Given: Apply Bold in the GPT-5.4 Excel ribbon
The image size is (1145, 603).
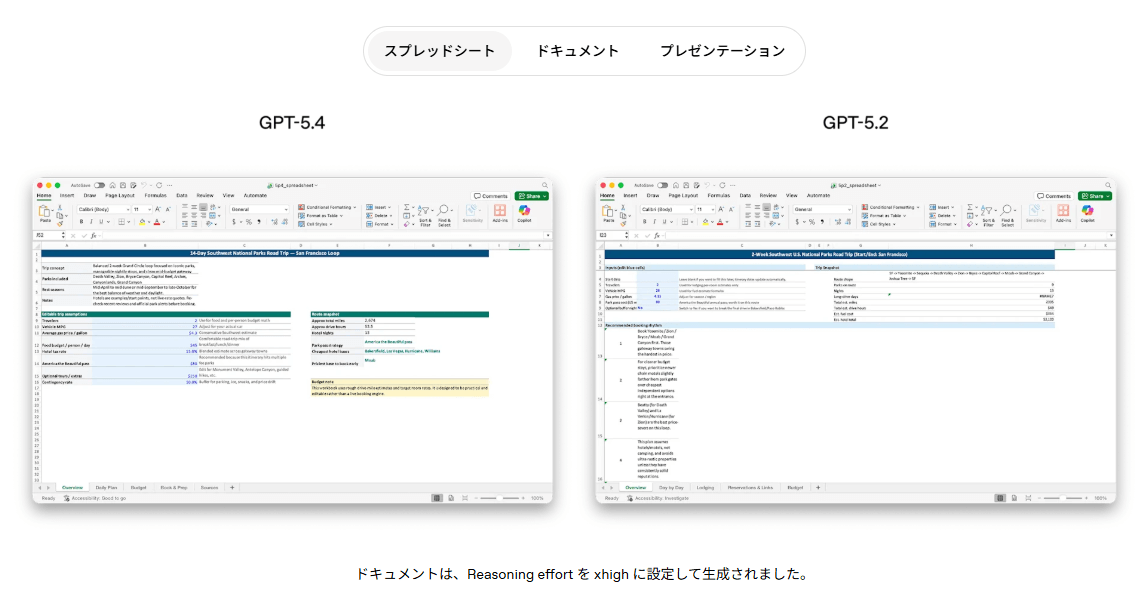Looking at the screenshot, I should click(x=80, y=221).
